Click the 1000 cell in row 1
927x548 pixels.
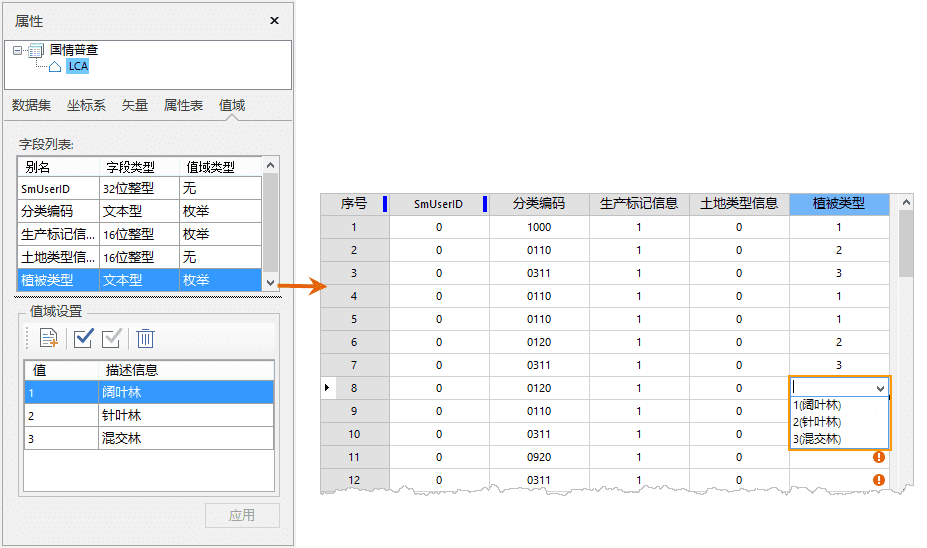(539, 227)
